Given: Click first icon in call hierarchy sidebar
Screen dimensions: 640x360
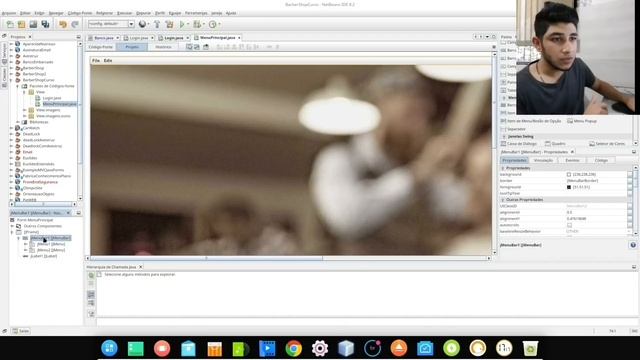Looking at the screenshot, I should [91, 275].
